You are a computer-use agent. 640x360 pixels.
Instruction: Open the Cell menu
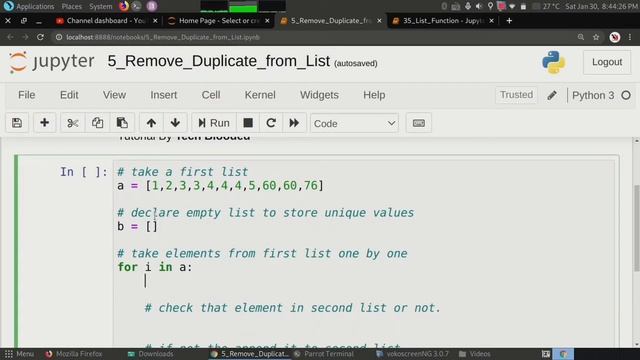[x=211, y=95]
